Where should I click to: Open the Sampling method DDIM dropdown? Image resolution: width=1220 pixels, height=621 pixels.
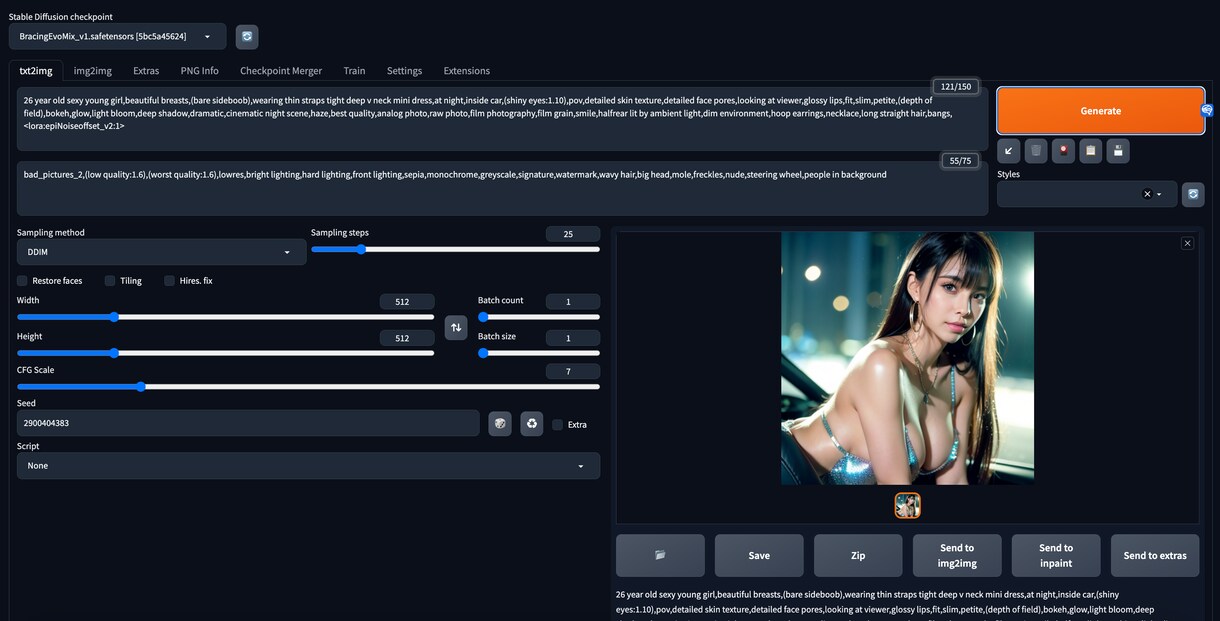click(162, 252)
